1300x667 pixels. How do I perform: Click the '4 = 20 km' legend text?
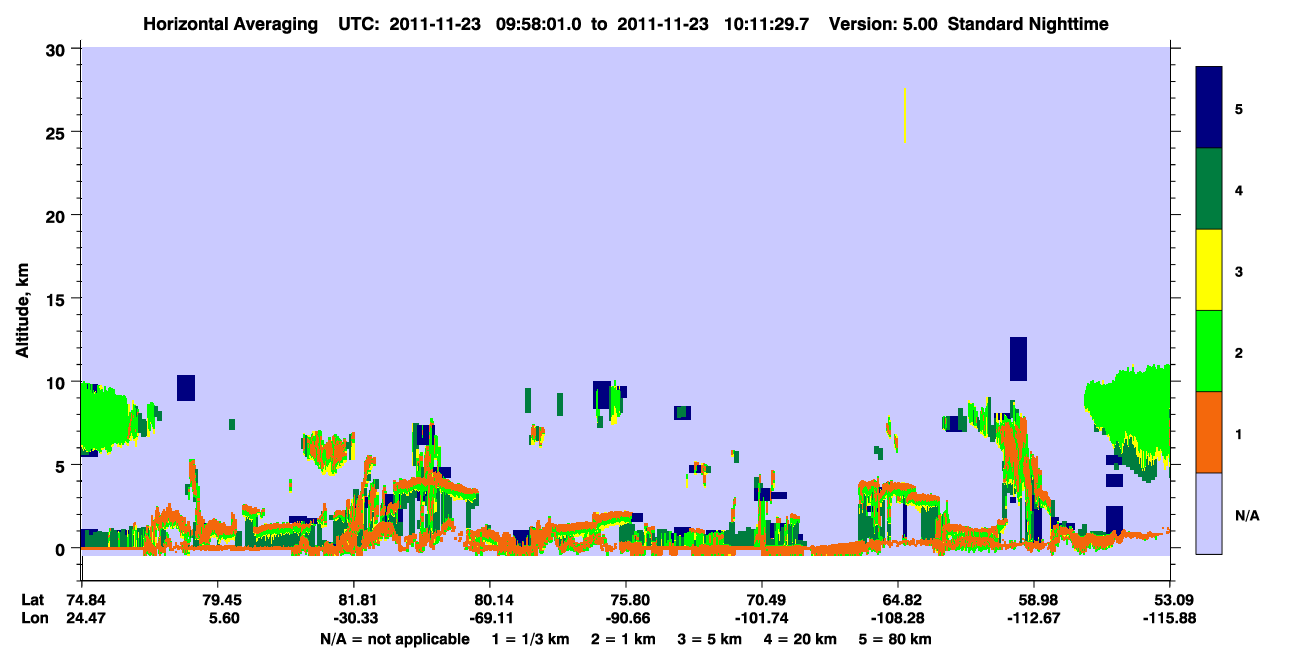[x=798, y=639]
